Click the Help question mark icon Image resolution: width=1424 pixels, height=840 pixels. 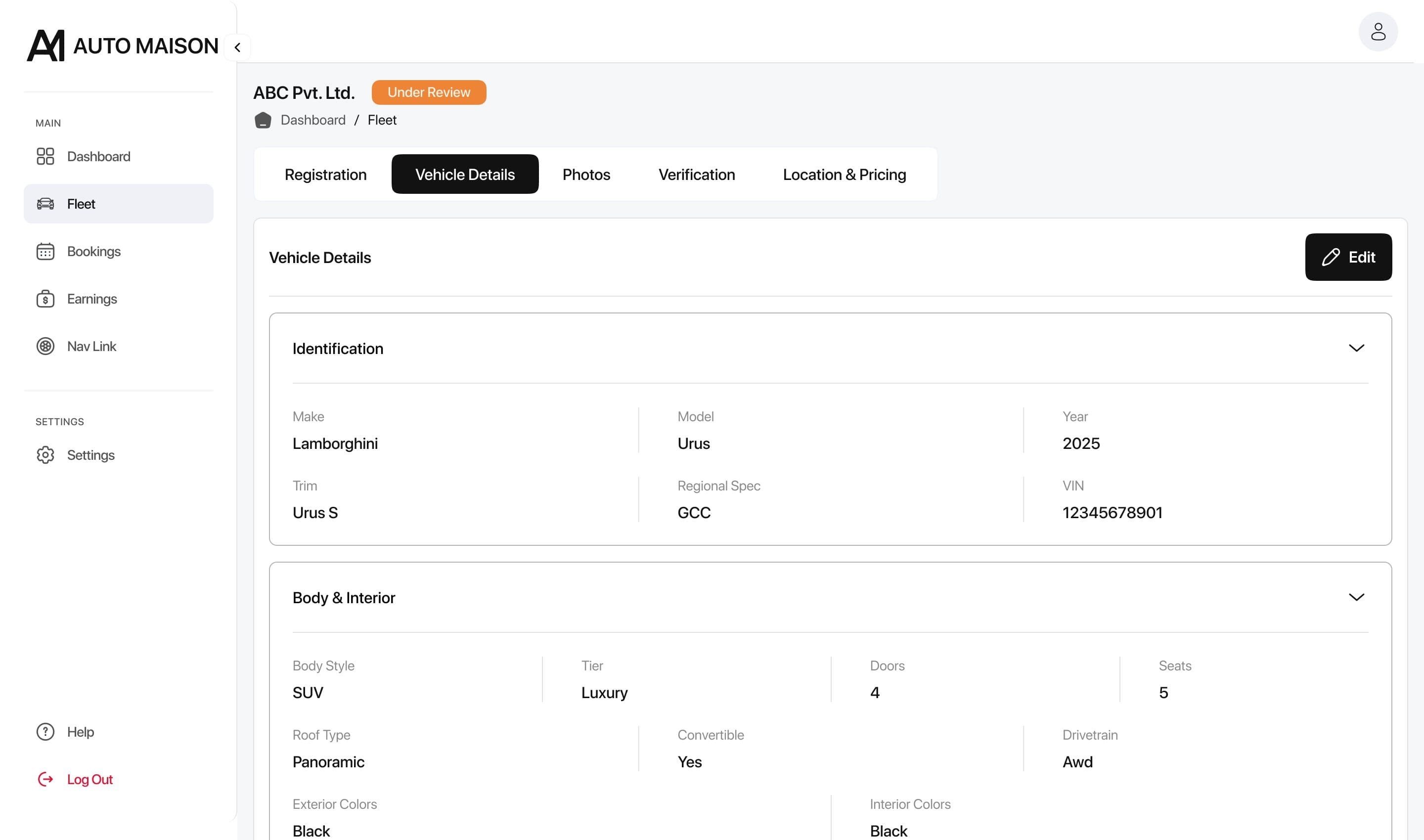tap(45, 732)
